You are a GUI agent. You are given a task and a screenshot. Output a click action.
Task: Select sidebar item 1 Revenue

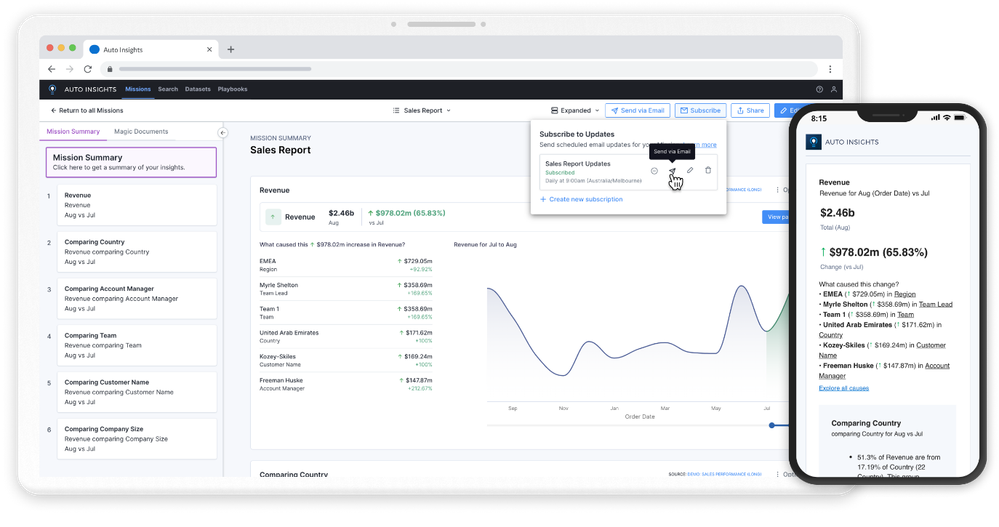click(137, 205)
